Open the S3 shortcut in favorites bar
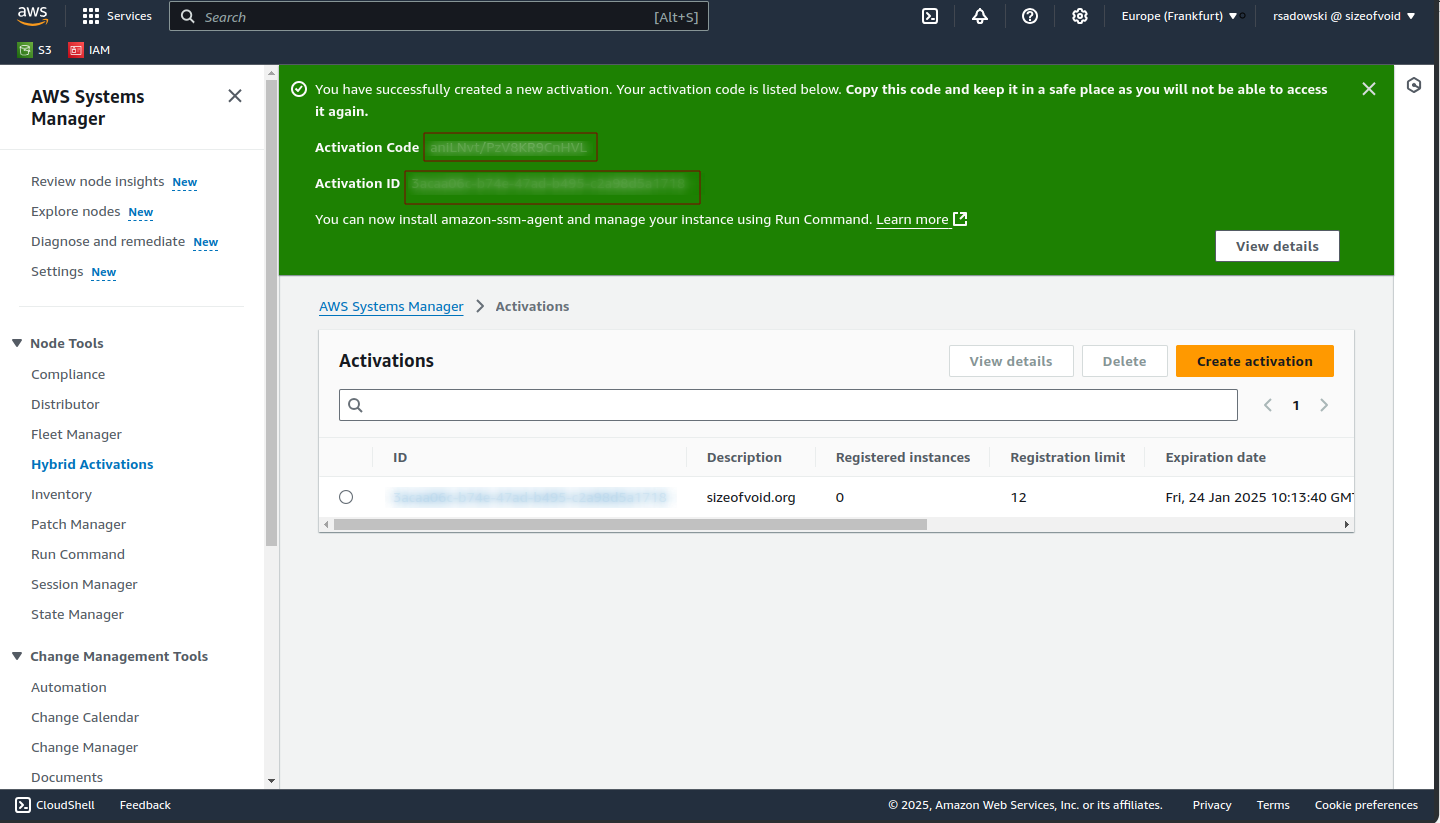The width and height of the screenshot is (1440, 823). (35, 49)
